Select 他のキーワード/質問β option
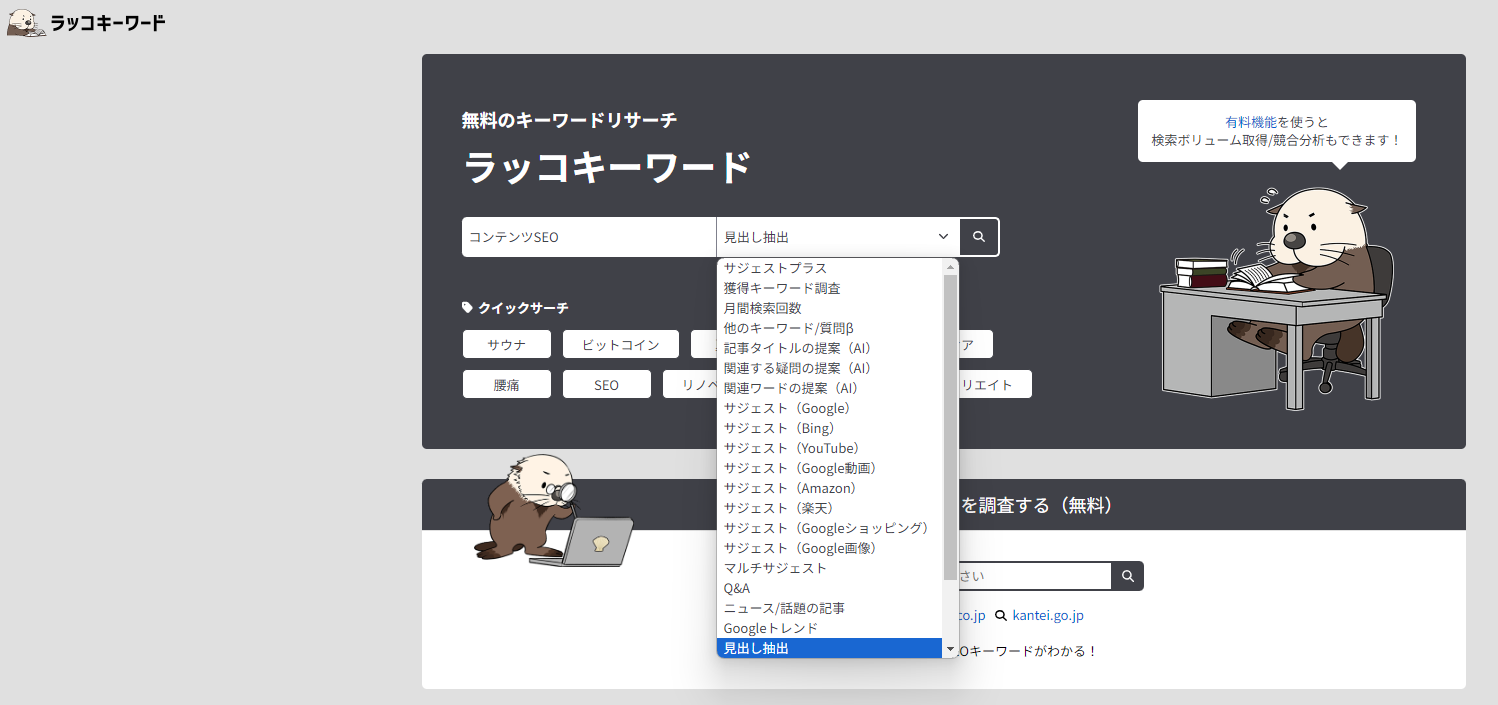Image resolution: width=1498 pixels, height=705 pixels. 830,328
